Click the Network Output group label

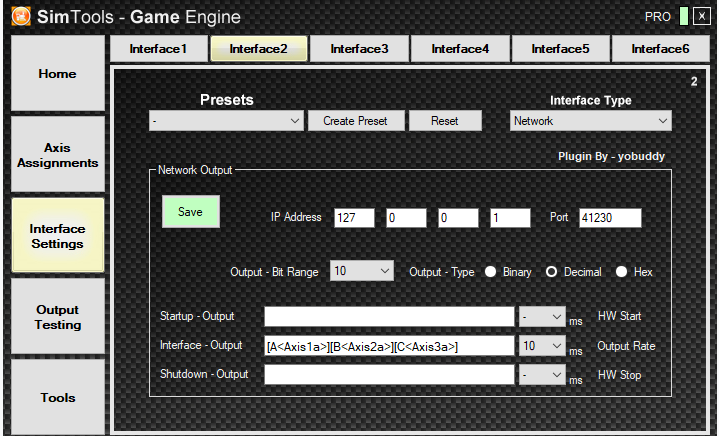click(195, 170)
